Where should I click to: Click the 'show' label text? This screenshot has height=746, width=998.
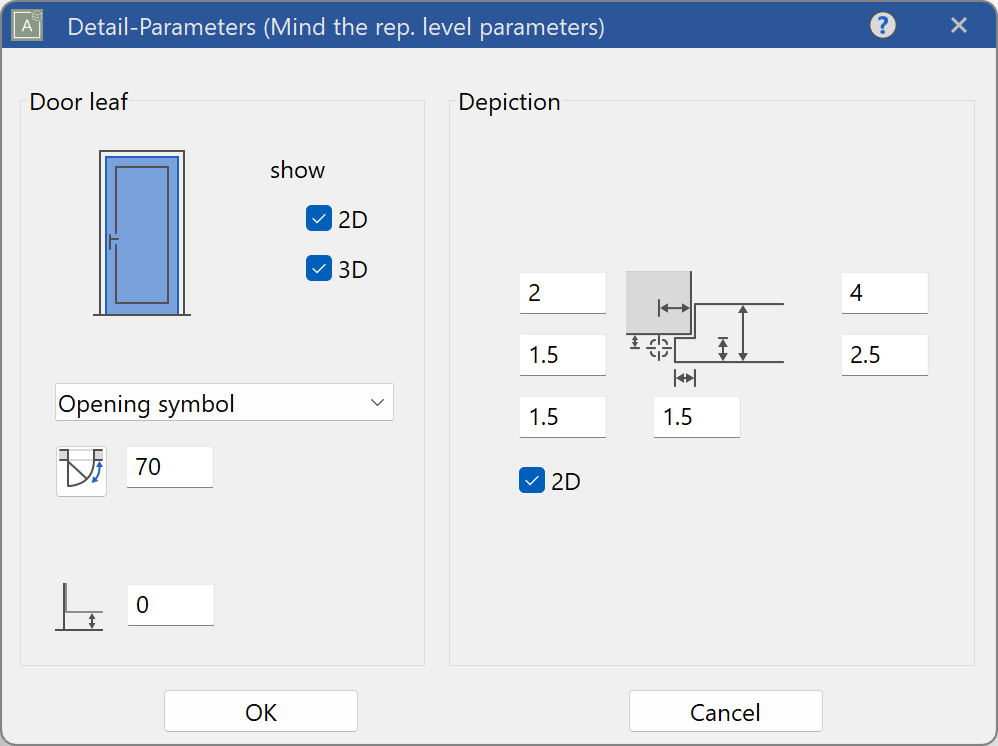[297, 171]
